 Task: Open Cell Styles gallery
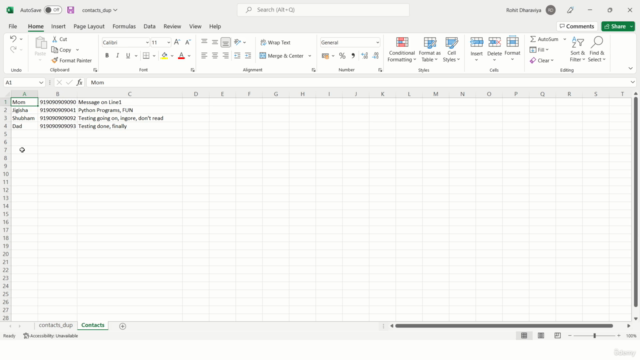click(451, 49)
